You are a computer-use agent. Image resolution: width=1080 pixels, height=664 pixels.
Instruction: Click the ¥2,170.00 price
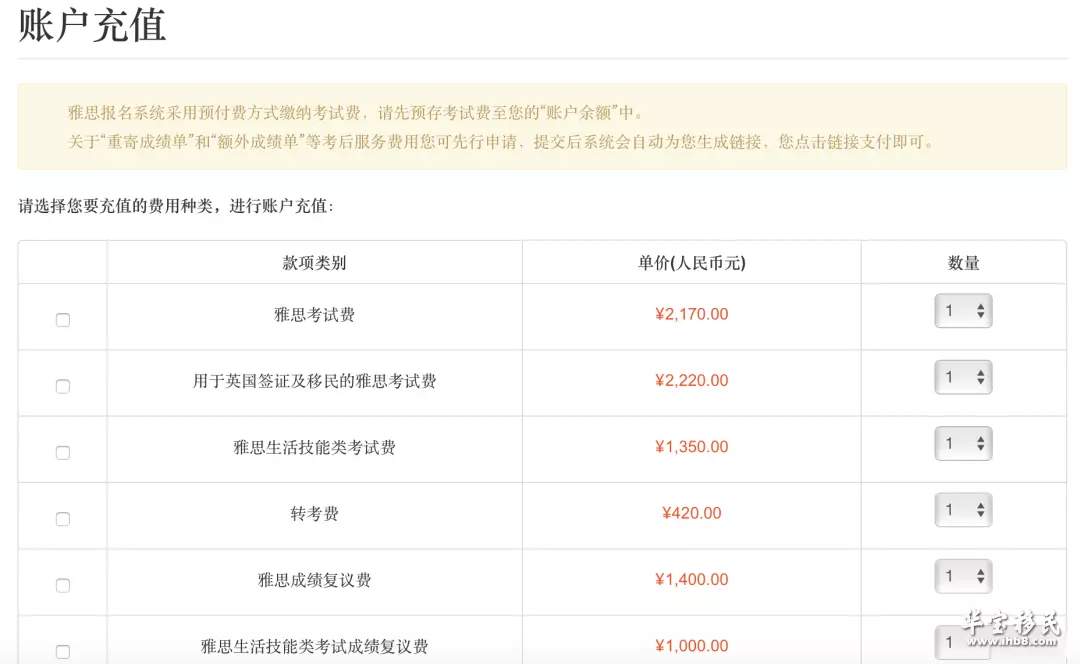tap(692, 314)
